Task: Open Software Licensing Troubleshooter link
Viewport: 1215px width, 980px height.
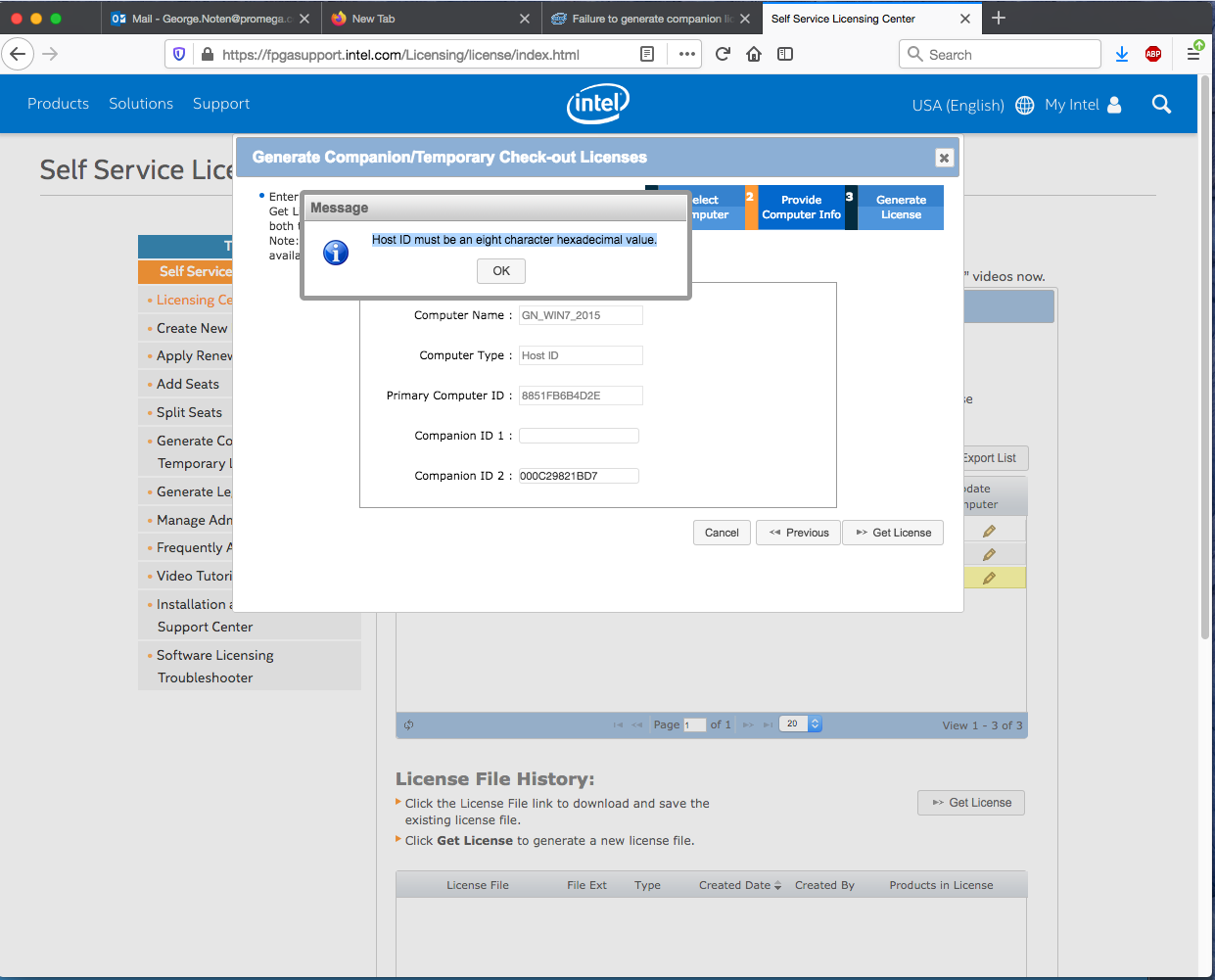Action: tap(214, 667)
